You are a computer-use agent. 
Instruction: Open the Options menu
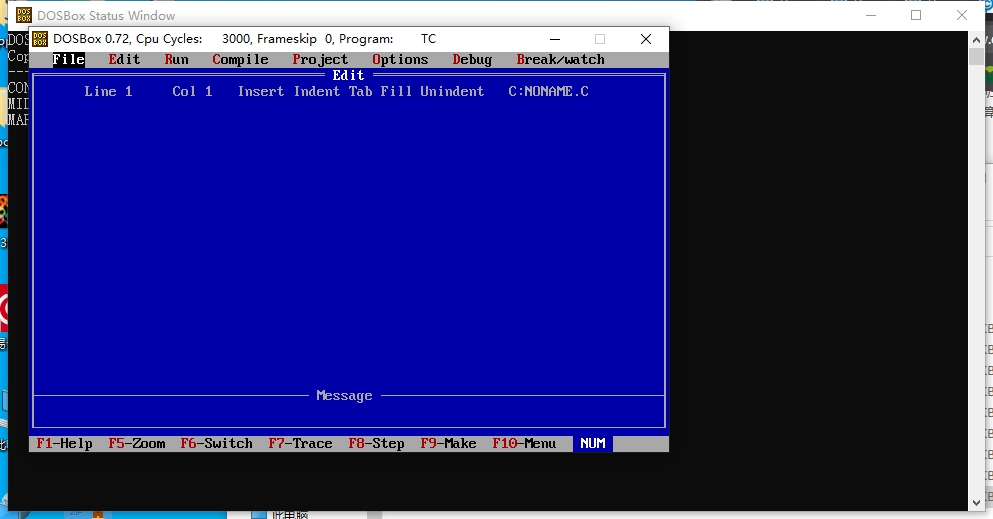[400, 60]
